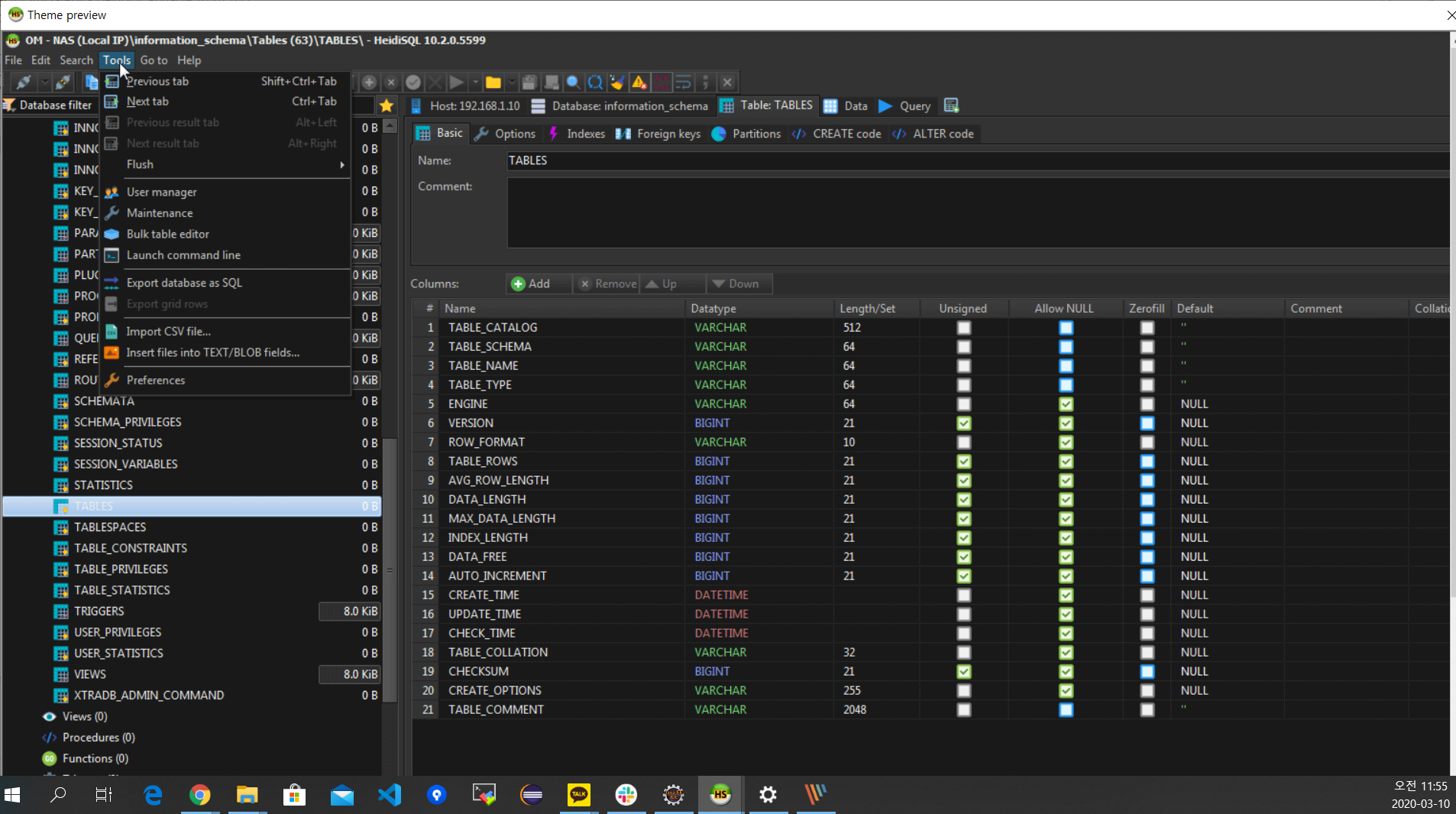Switch to the Indexes tab
This screenshot has height=814, width=1456.
(x=577, y=134)
